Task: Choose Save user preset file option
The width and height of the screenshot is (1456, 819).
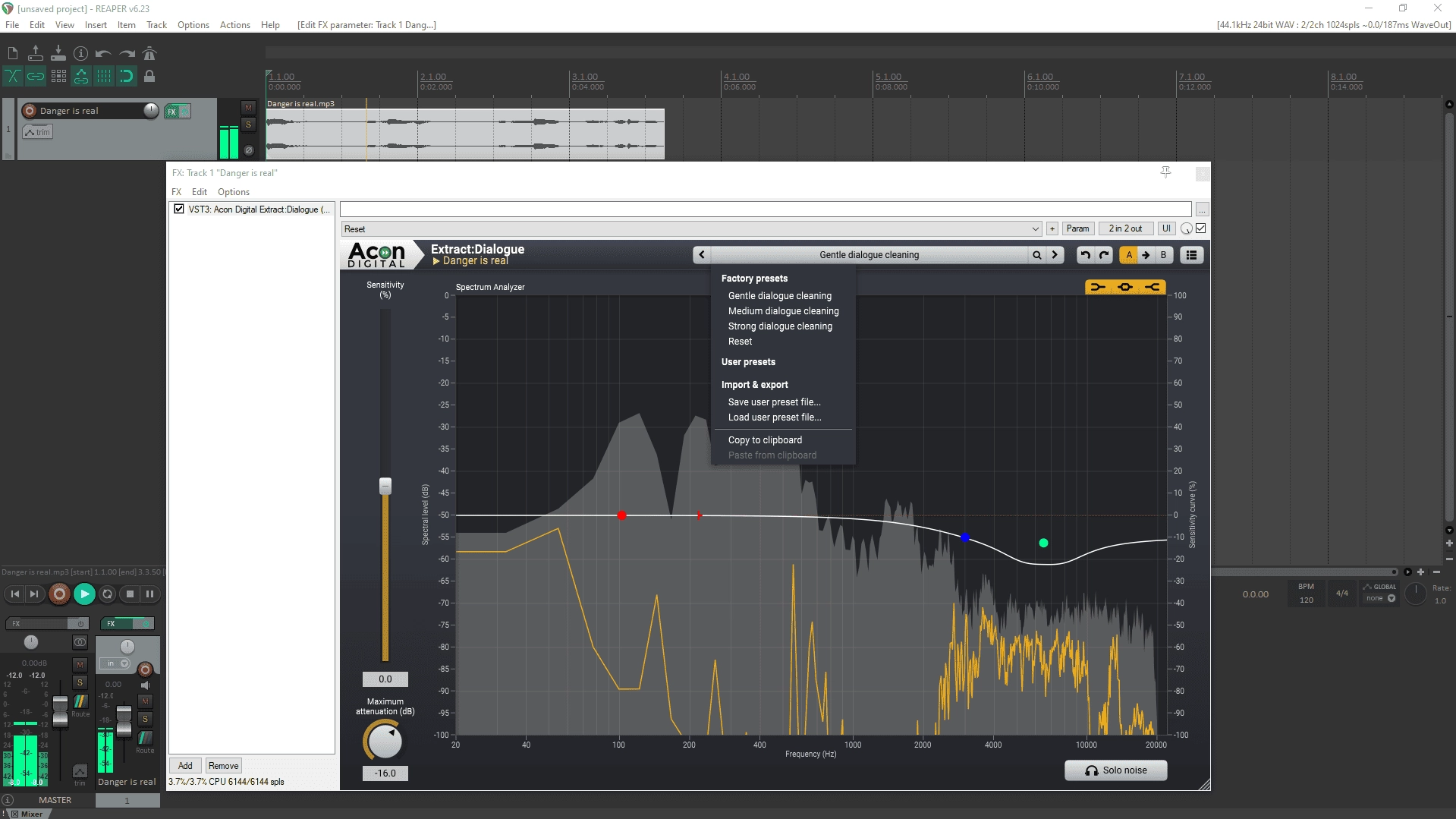Action: point(774,402)
